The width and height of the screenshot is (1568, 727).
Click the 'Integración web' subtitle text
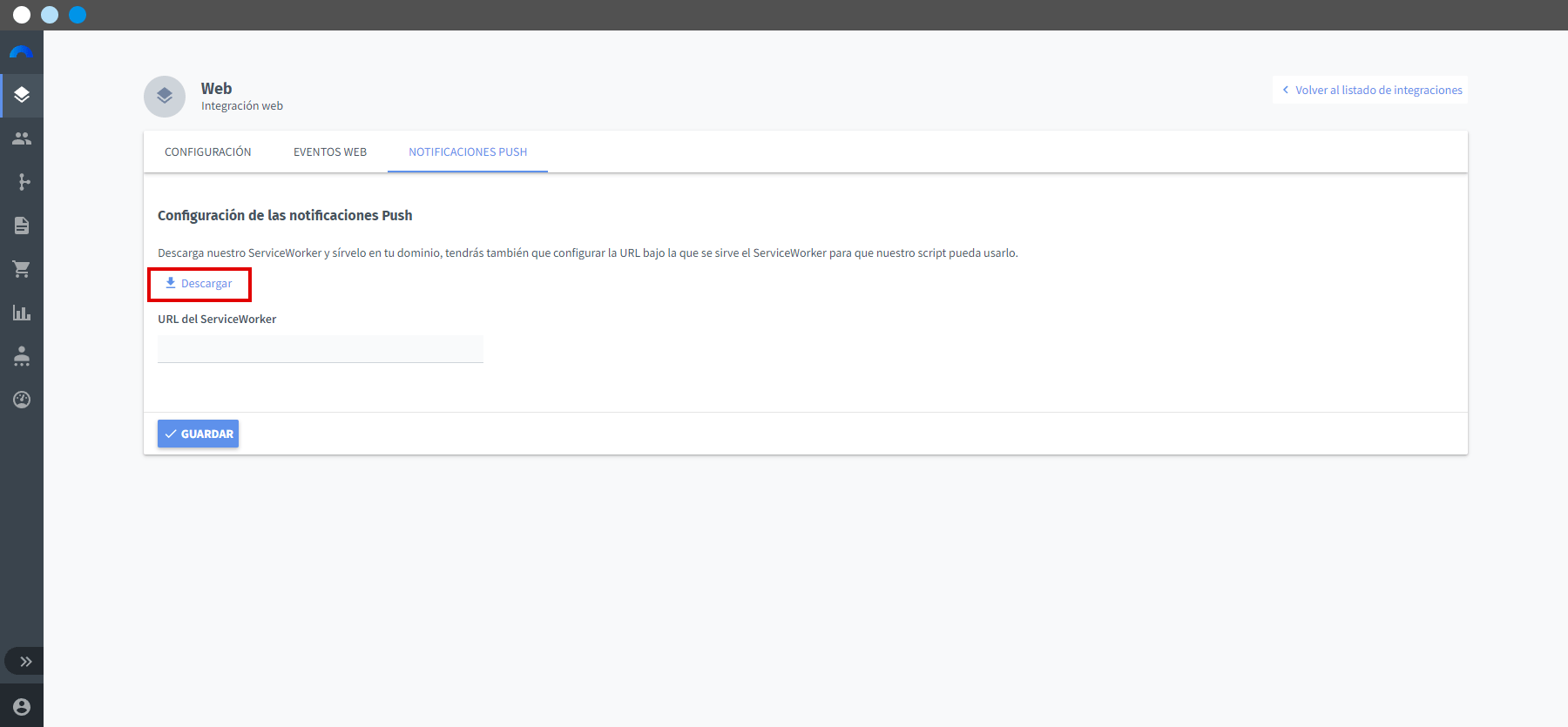click(x=242, y=106)
